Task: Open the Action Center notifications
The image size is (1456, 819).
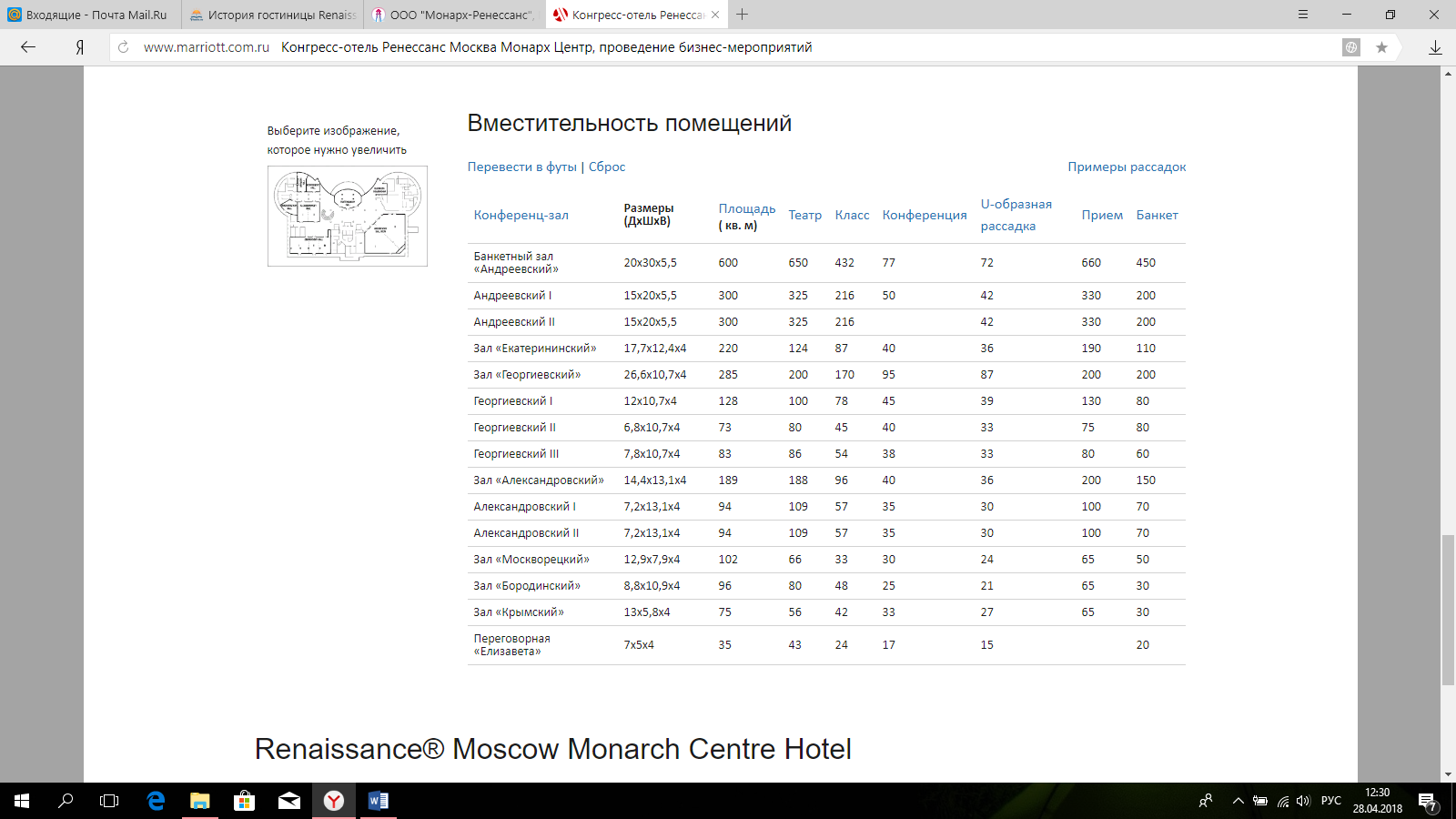Action: point(1428,802)
